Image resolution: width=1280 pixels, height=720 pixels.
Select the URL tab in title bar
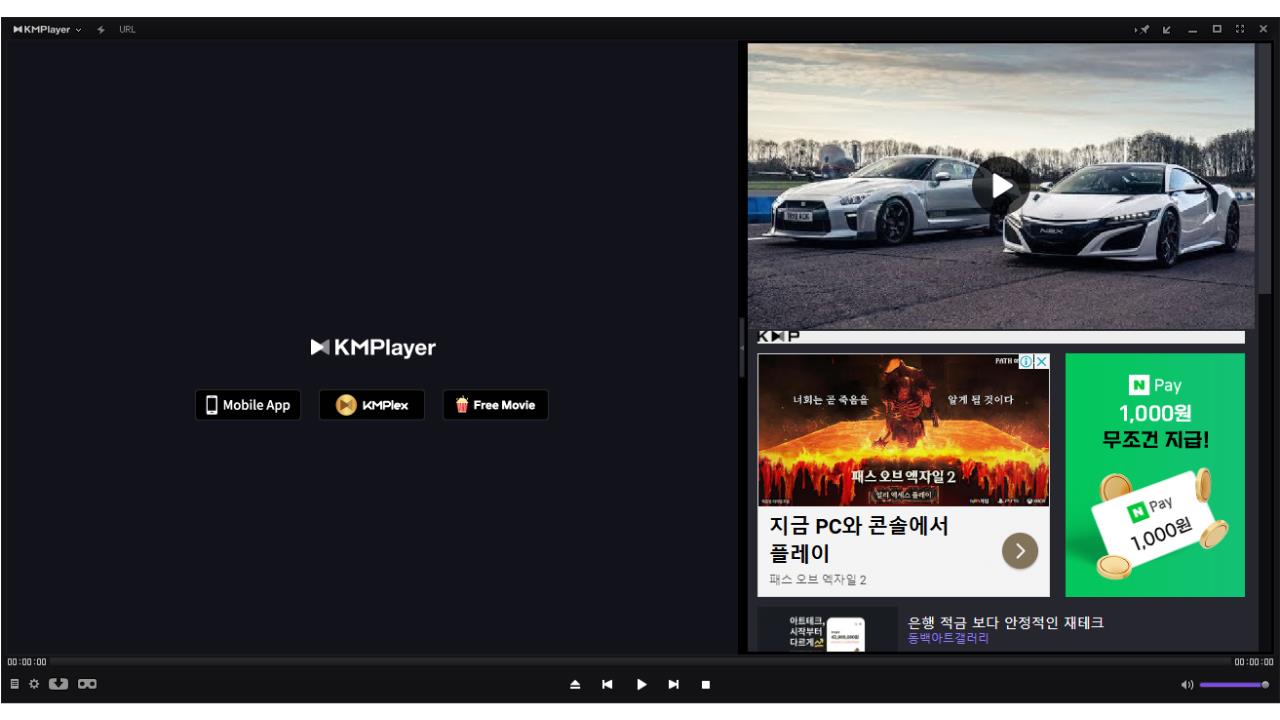tap(125, 29)
